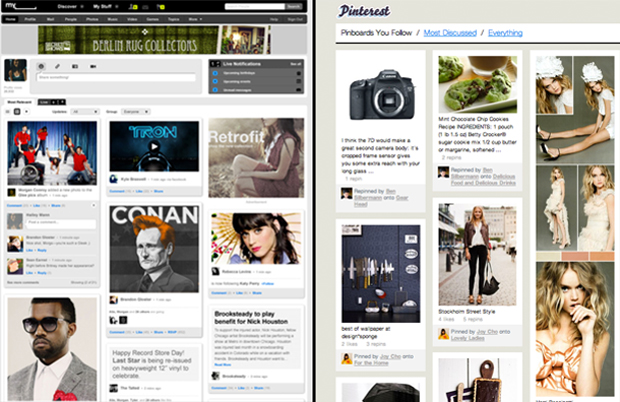Click Help in the Myspace navigation bar
This screenshot has height=402, width=620.
[274, 19]
